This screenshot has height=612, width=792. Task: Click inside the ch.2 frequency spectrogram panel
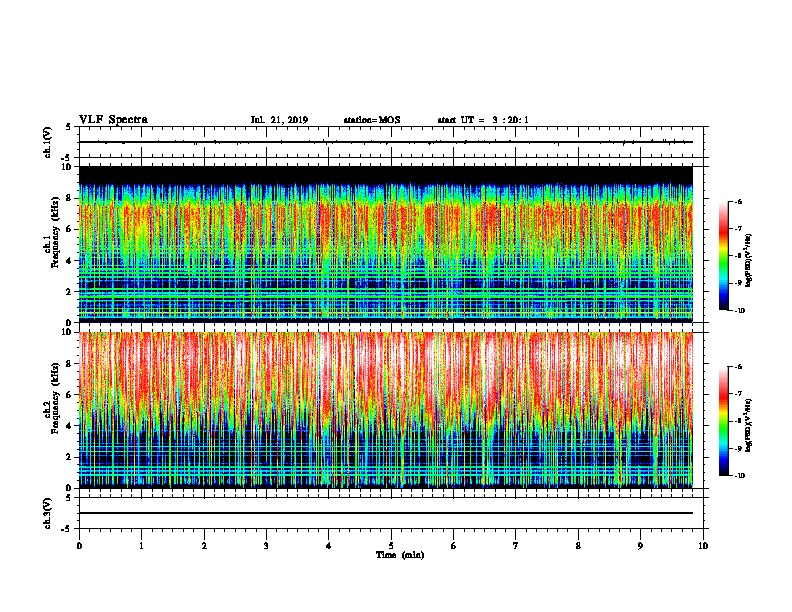pos(386,410)
